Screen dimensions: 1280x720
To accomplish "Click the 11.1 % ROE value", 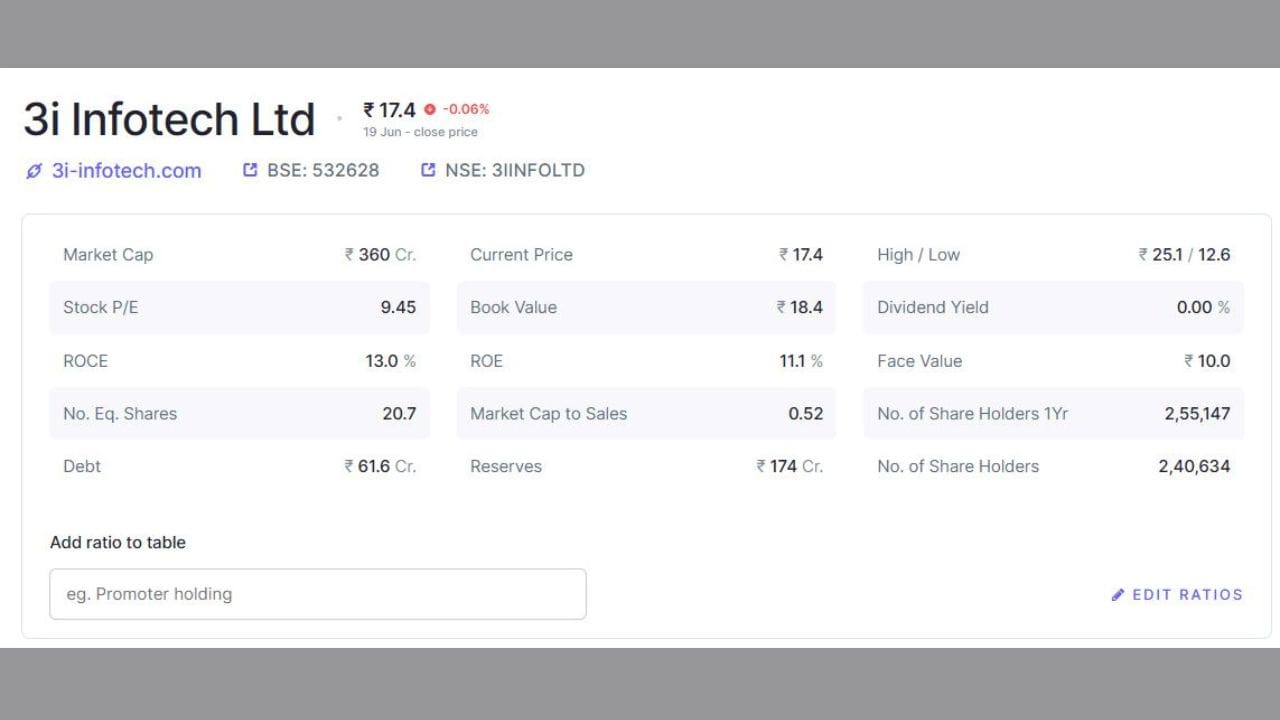I will tap(801, 361).
